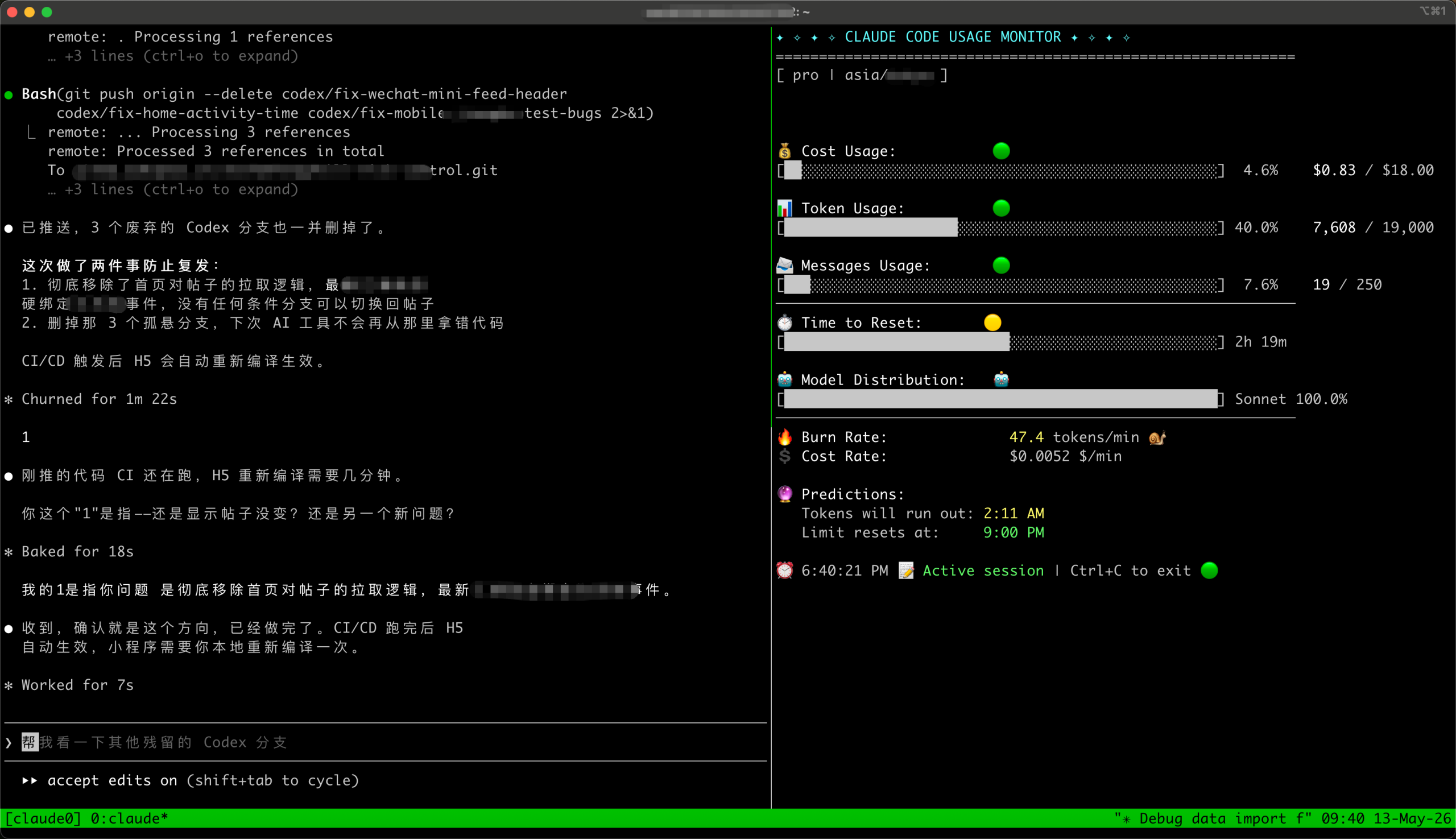Expand the +3 lines under trol.git output

pos(173,189)
